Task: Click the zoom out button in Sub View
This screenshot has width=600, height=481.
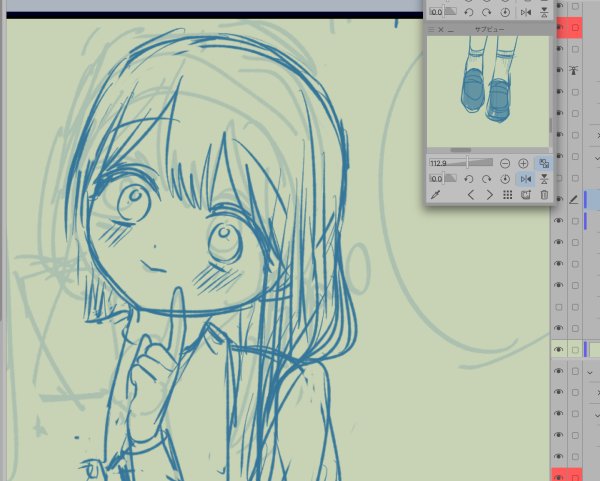Action: tap(505, 162)
